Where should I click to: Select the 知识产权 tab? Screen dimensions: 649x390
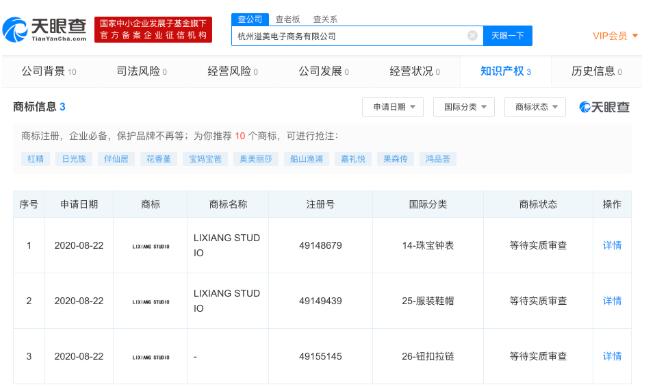[506, 71]
